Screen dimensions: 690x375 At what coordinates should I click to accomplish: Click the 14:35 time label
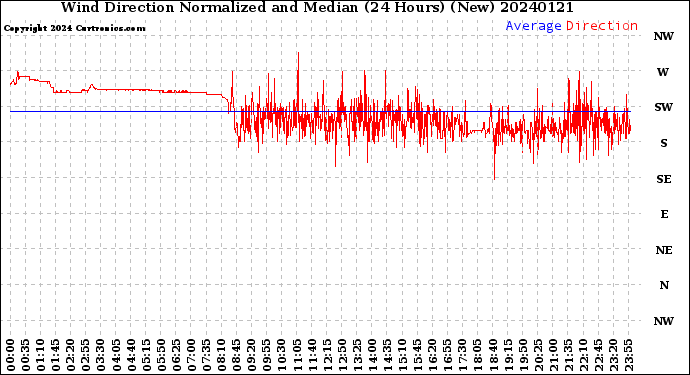pos(387,355)
